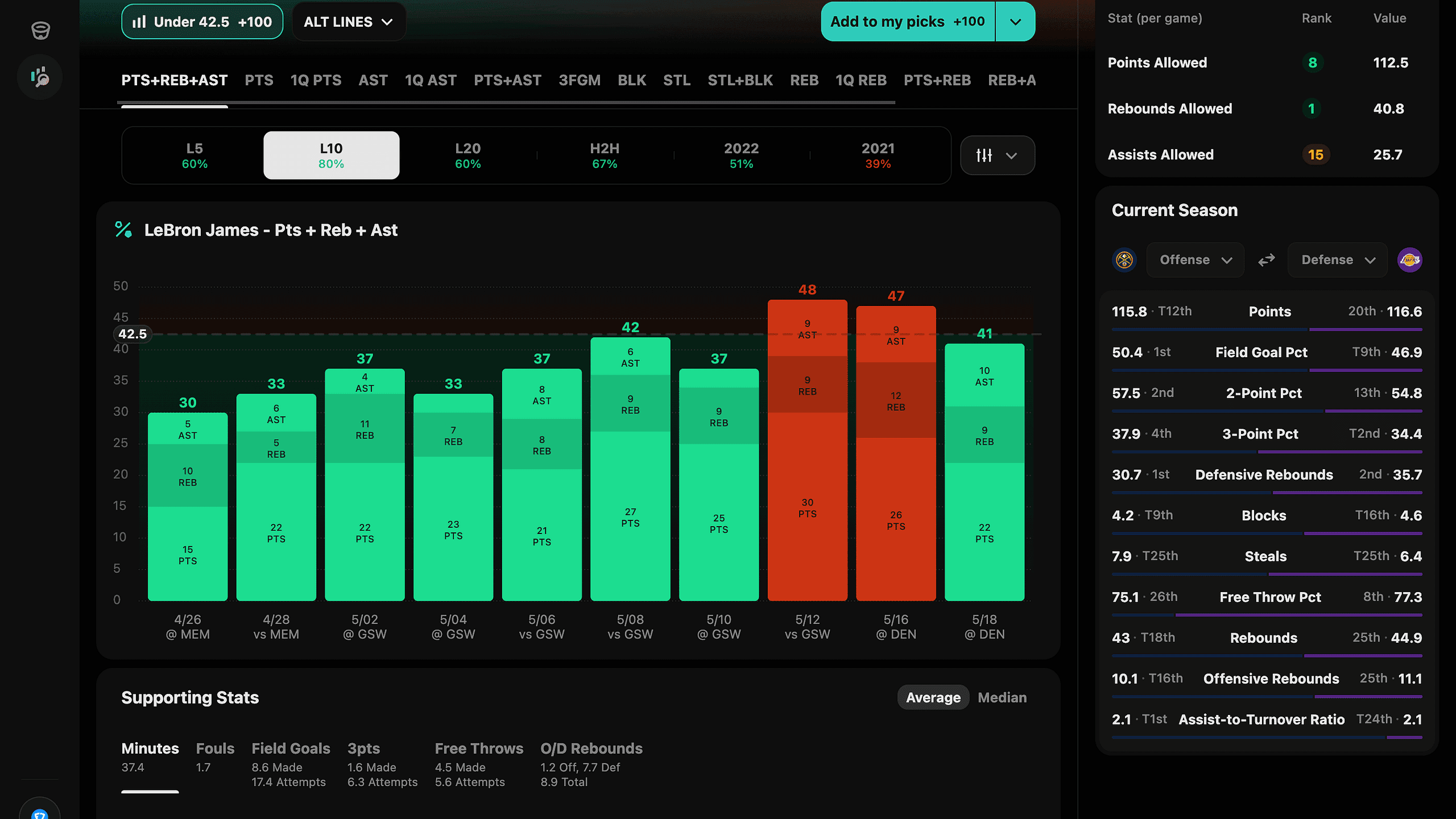
Task: Swap offense and defense with arrows icon
Action: tap(1266, 260)
